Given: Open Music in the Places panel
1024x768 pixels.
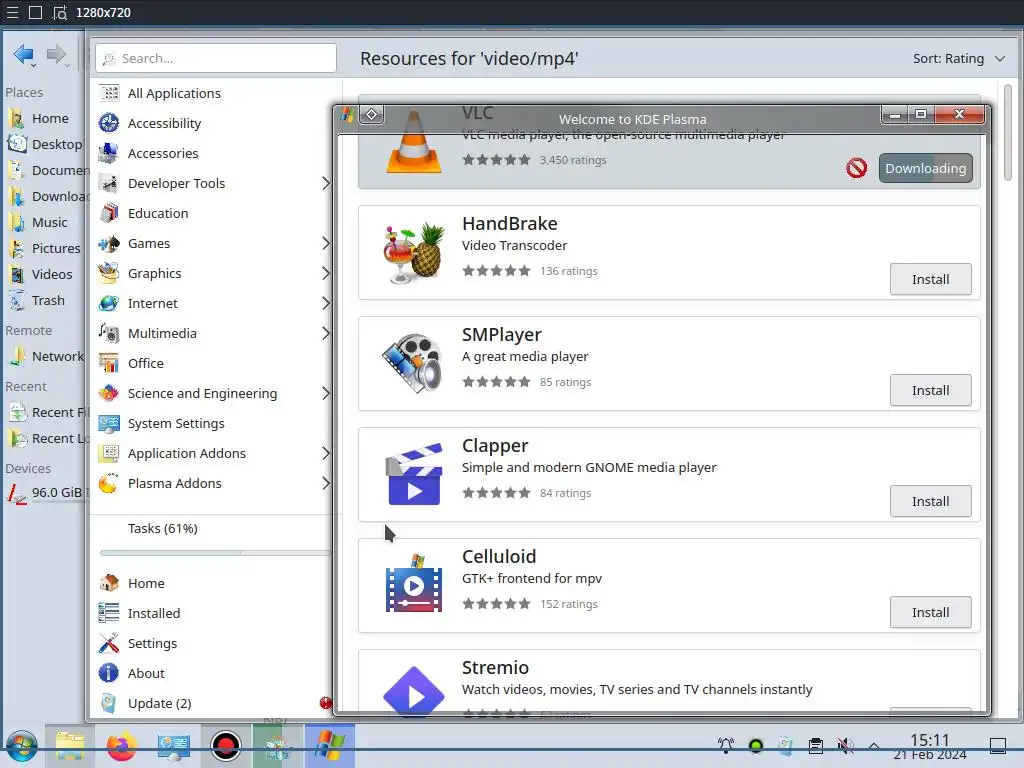Looking at the screenshot, I should (43, 222).
